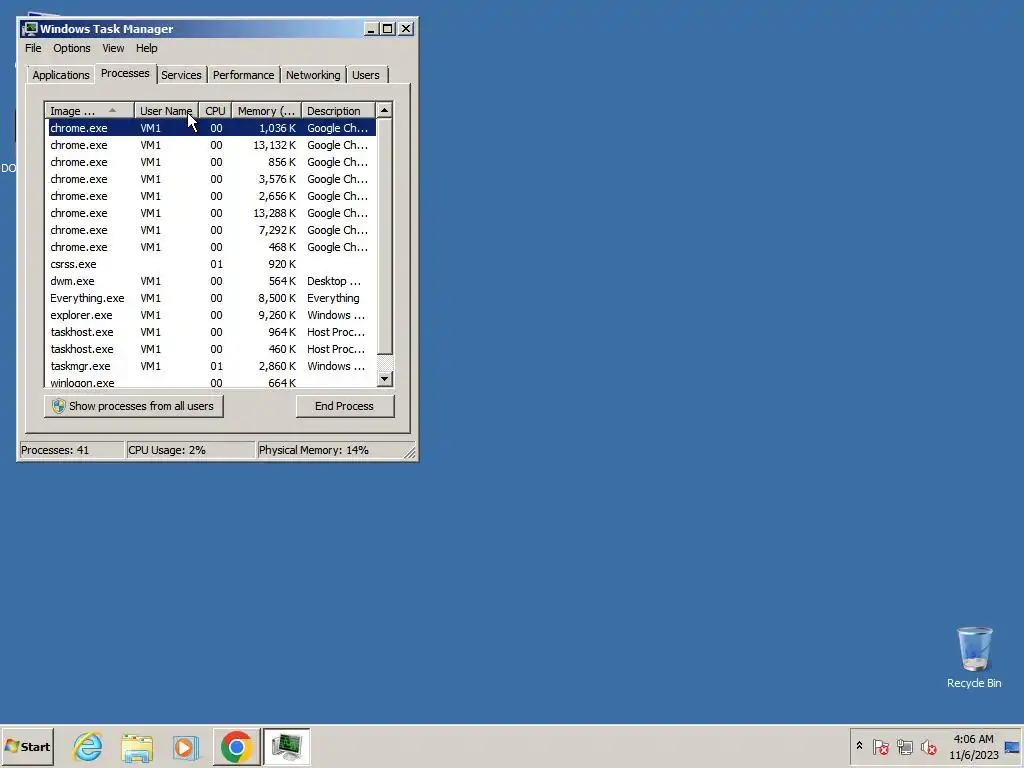Click the process list scrollbar thumb
Image resolution: width=1024 pixels, height=768 pixels.
(385, 236)
